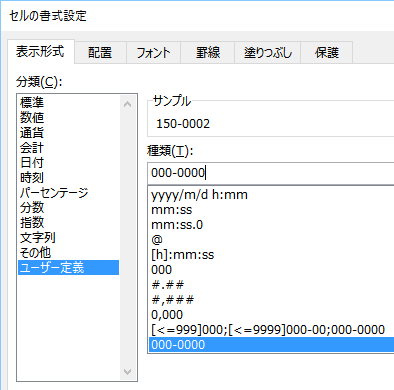394x390 pixels.
Task: Select the #,### format entry
Action: click(x=272, y=300)
